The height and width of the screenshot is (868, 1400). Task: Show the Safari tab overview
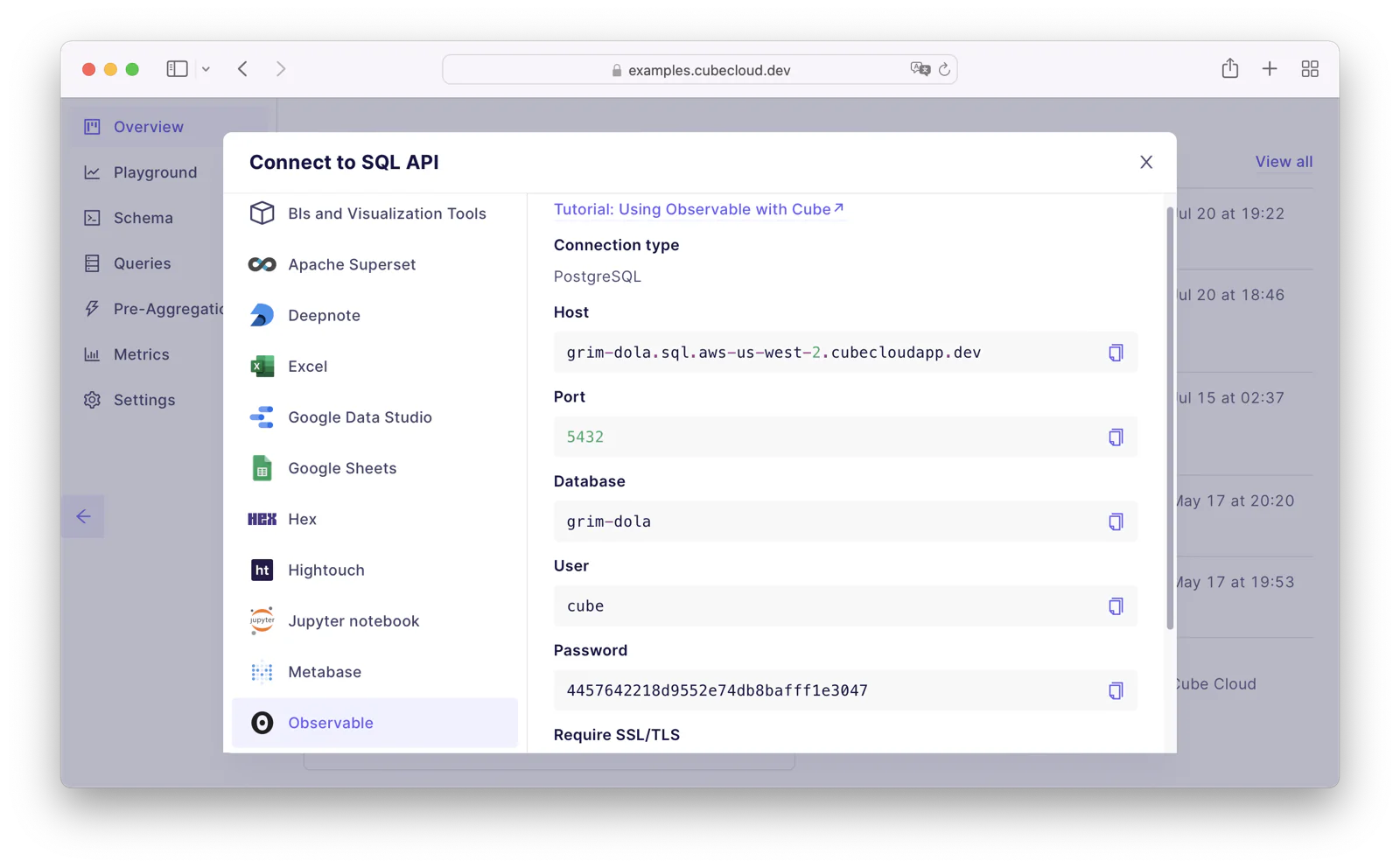coord(1310,68)
